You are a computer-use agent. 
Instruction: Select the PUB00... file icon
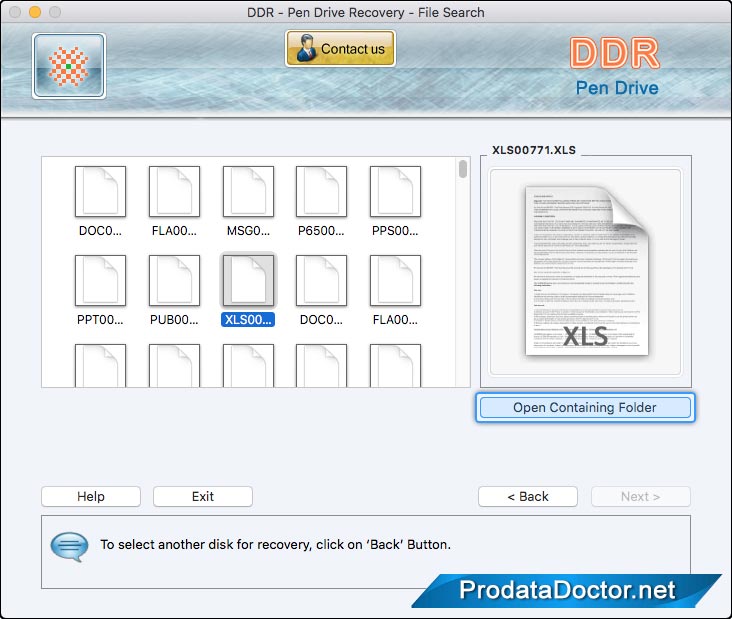click(174, 280)
